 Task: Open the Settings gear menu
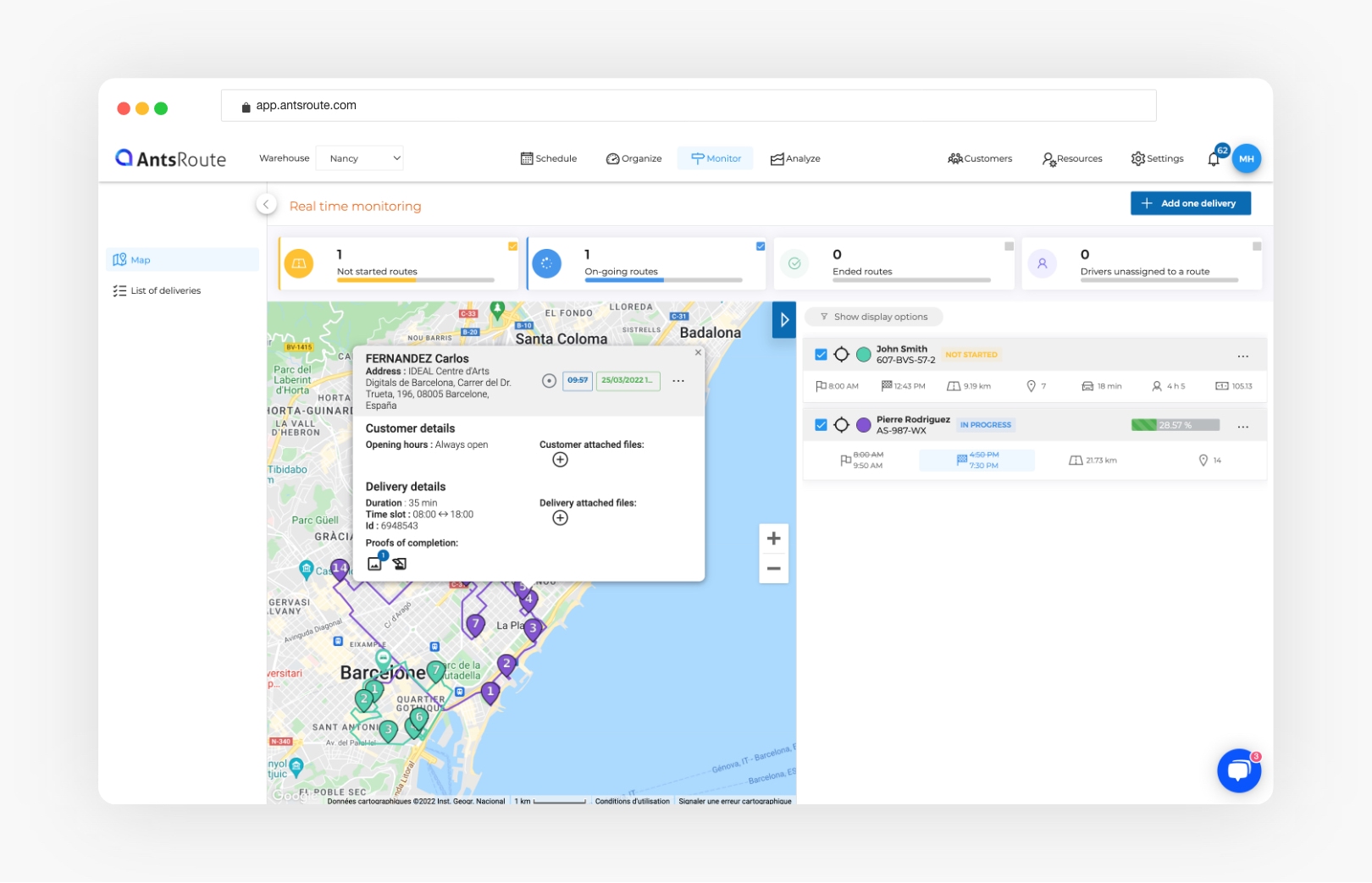[1157, 158]
